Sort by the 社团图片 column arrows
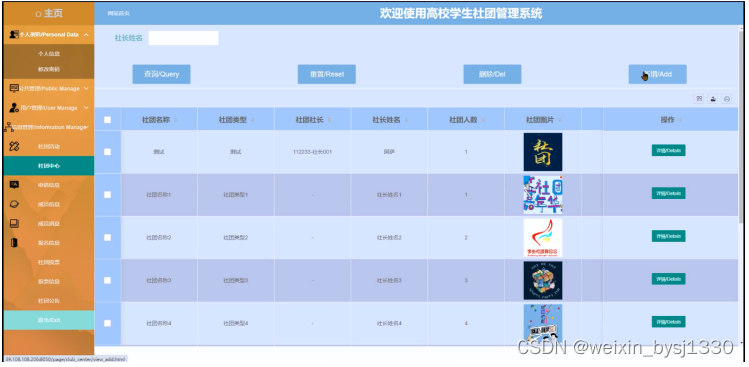Viewport: 749px width, 367px height. (559, 120)
